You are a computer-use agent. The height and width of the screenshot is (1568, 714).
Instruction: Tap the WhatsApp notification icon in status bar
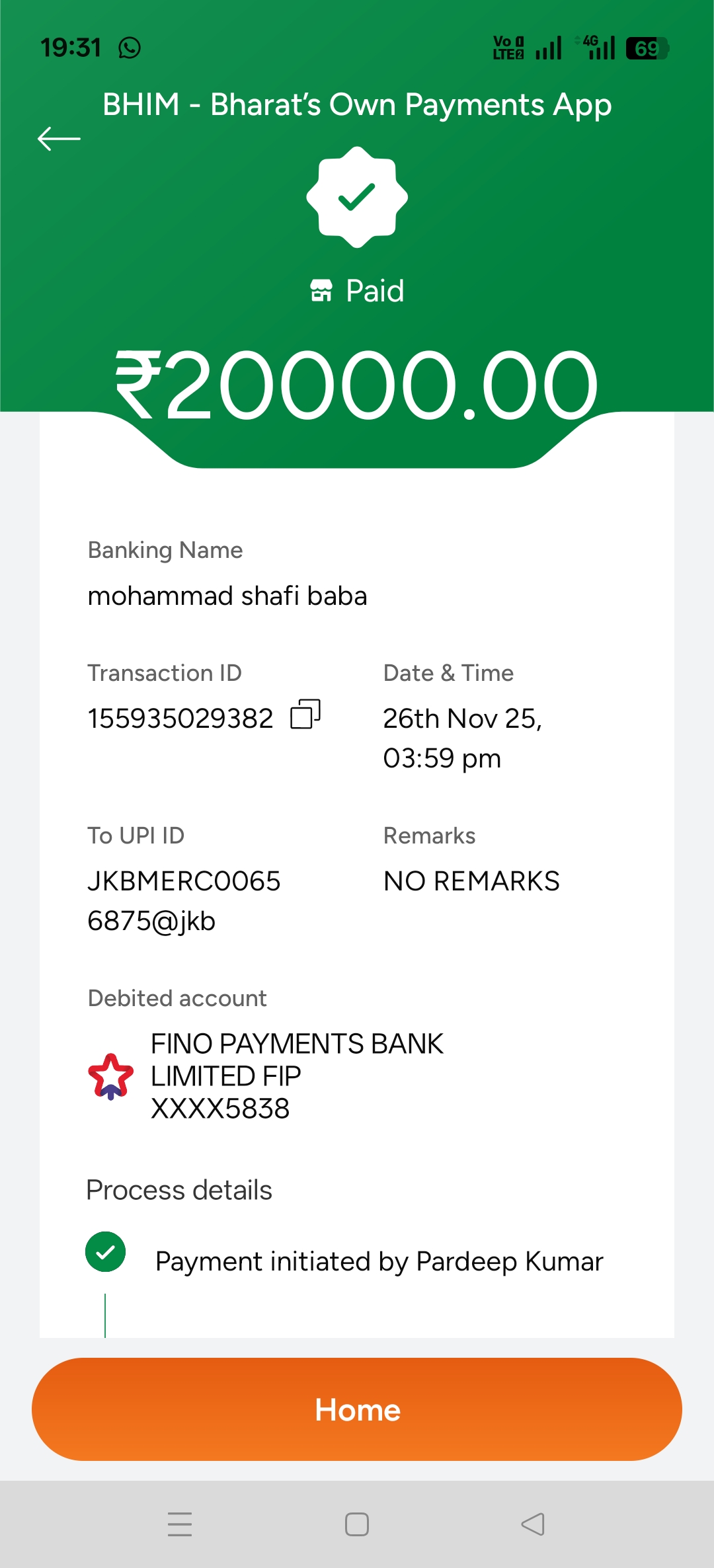pyautogui.click(x=130, y=48)
